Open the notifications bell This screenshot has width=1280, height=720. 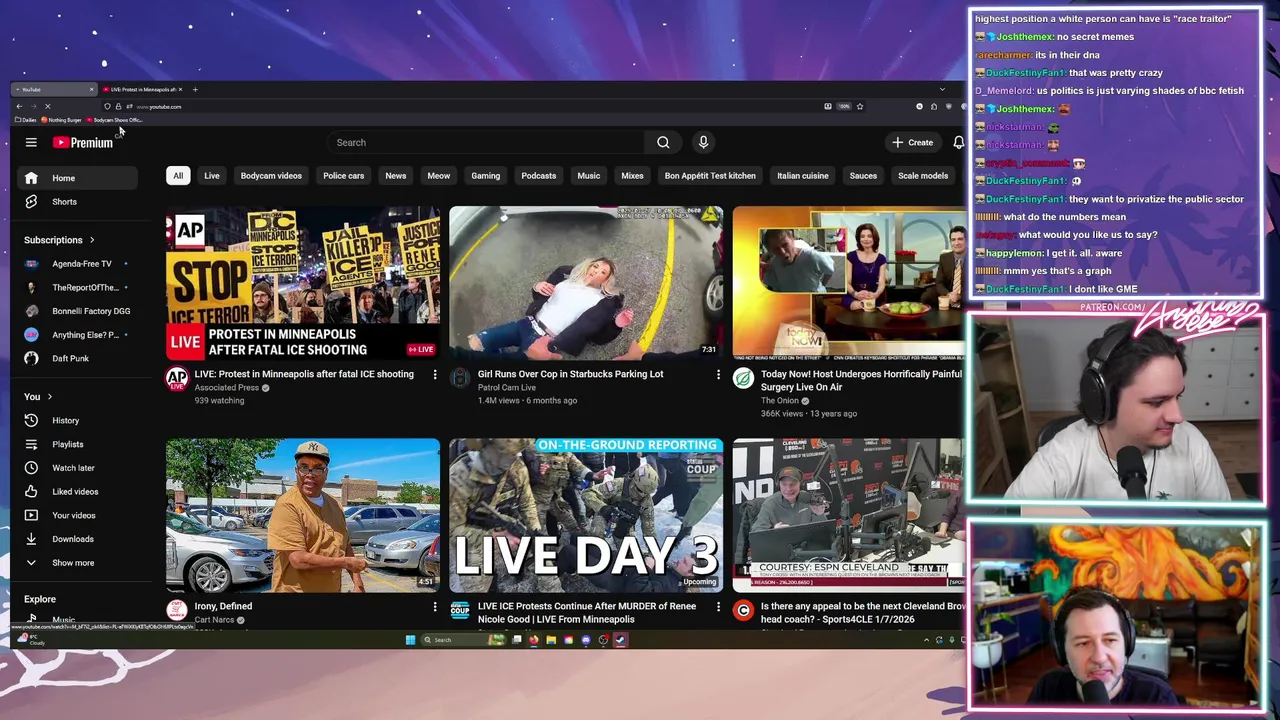[958, 143]
